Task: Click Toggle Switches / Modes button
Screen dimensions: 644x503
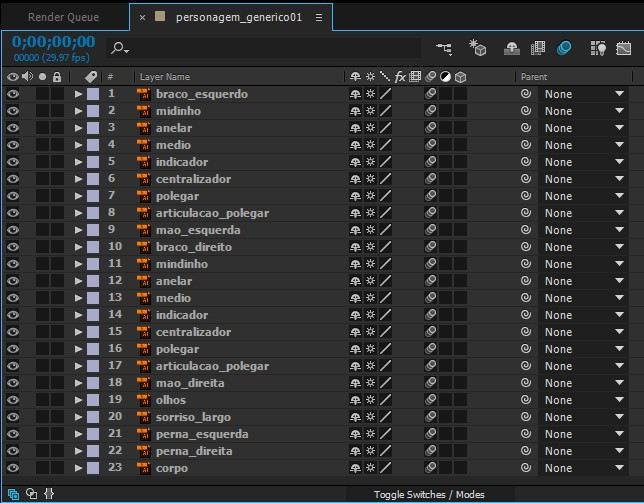Action: point(429,494)
